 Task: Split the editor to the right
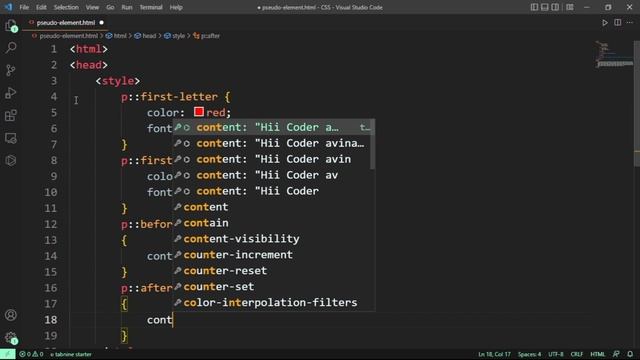(618, 23)
